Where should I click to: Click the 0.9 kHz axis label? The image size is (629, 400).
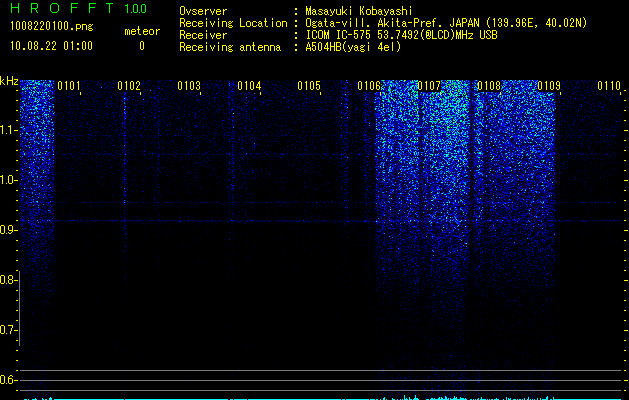(x=8, y=230)
